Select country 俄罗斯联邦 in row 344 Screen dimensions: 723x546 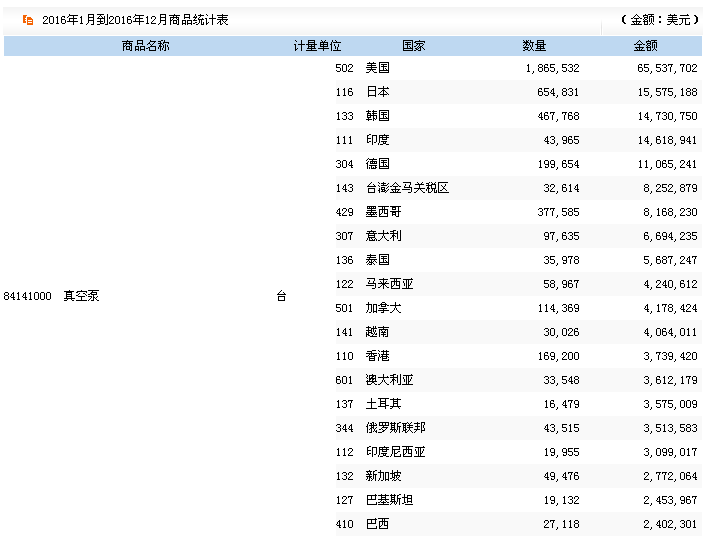point(396,427)
